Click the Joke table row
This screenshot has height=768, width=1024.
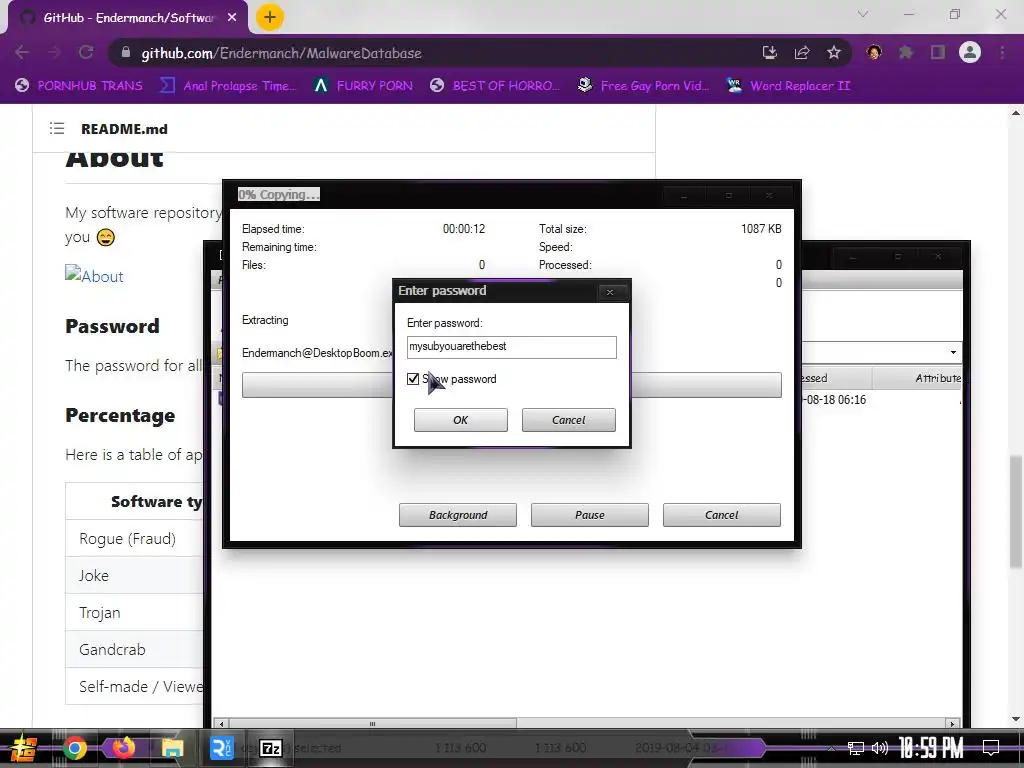point(134,575)
